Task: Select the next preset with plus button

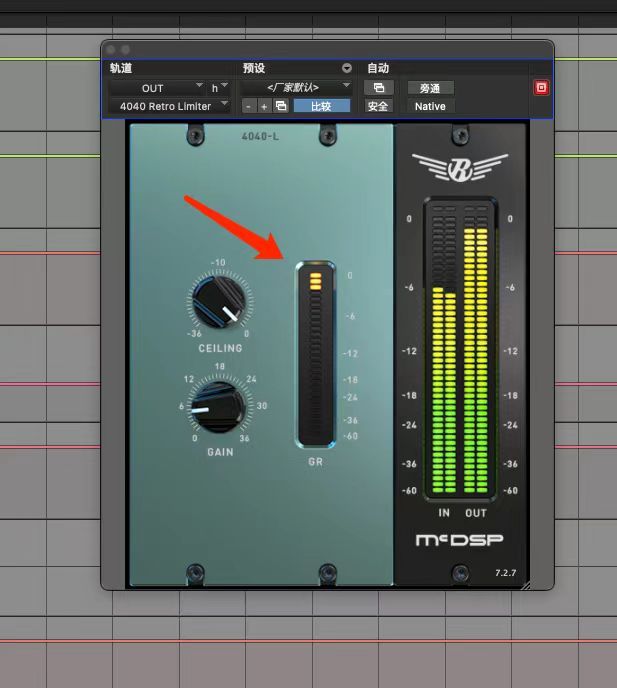Action: [x=264, y=106]
